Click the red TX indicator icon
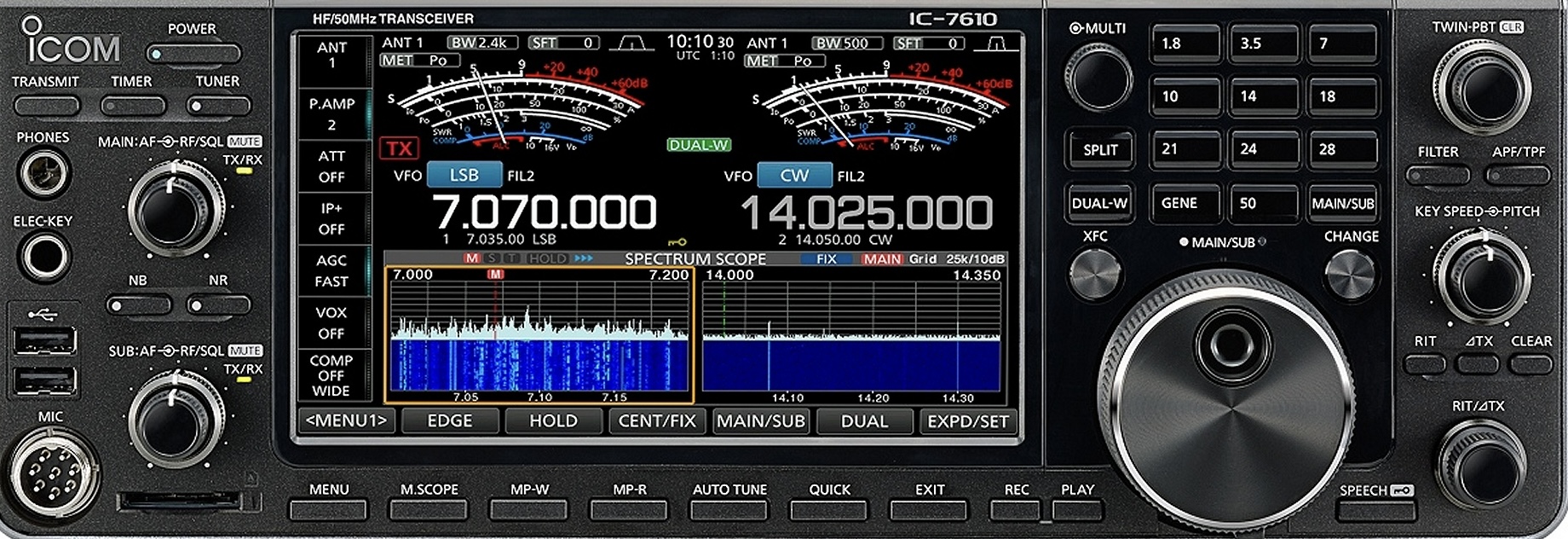The height and width of the screenshot is (539, 1568). point(399,149)
